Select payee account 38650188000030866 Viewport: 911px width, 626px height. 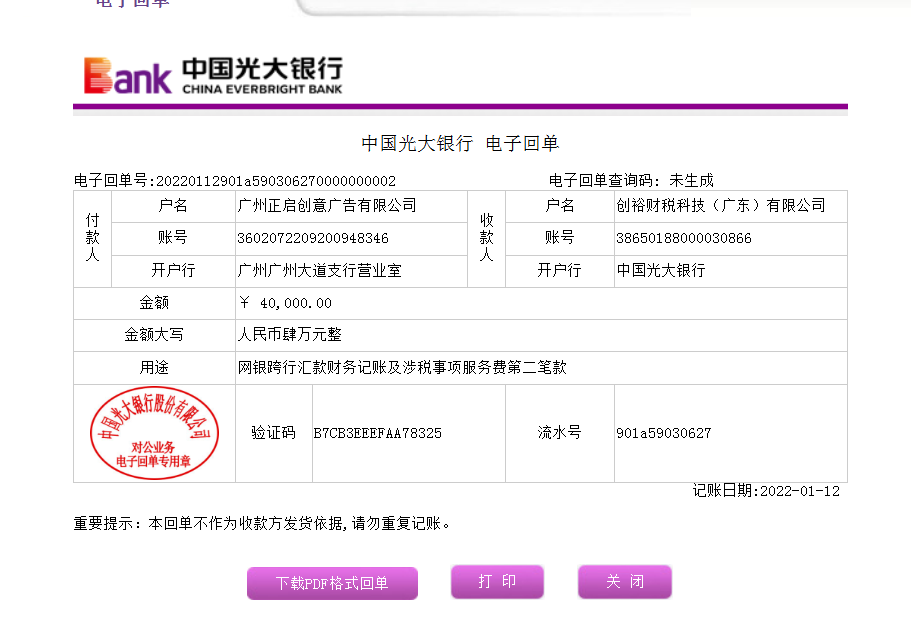coord(684,238)
